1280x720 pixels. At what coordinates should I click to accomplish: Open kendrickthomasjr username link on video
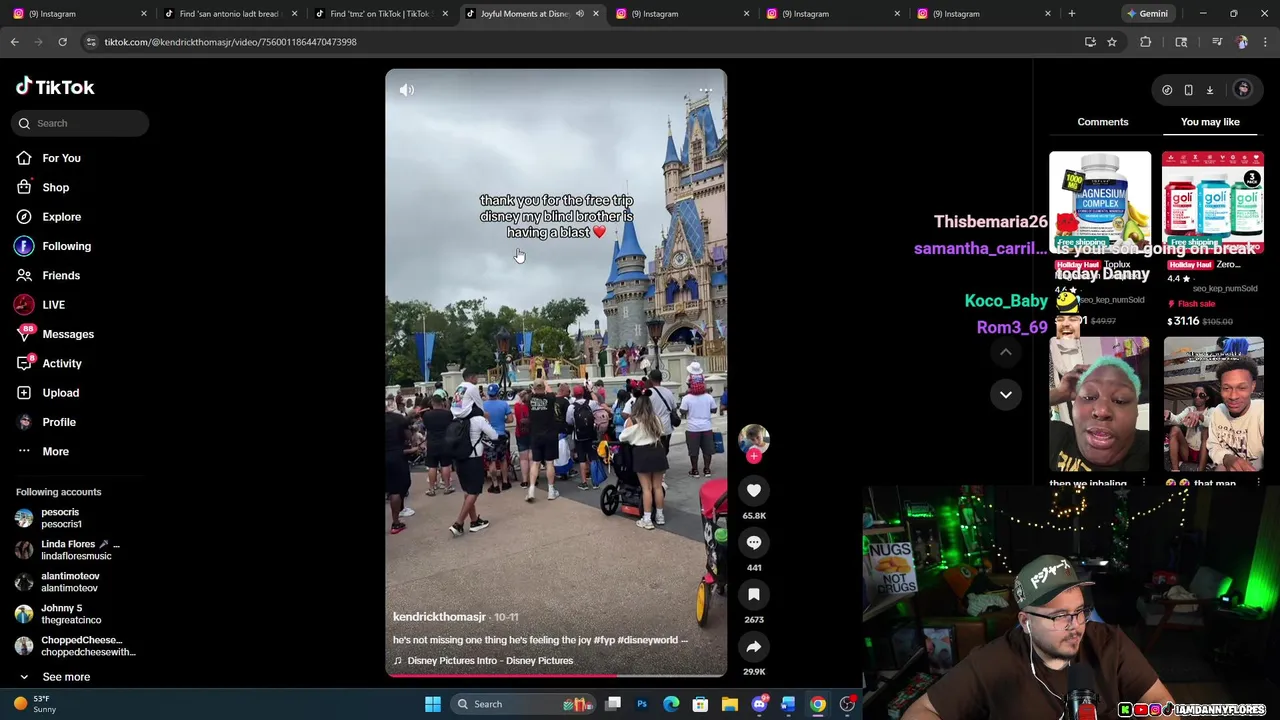pyautogui.click(x=439, y=617)
